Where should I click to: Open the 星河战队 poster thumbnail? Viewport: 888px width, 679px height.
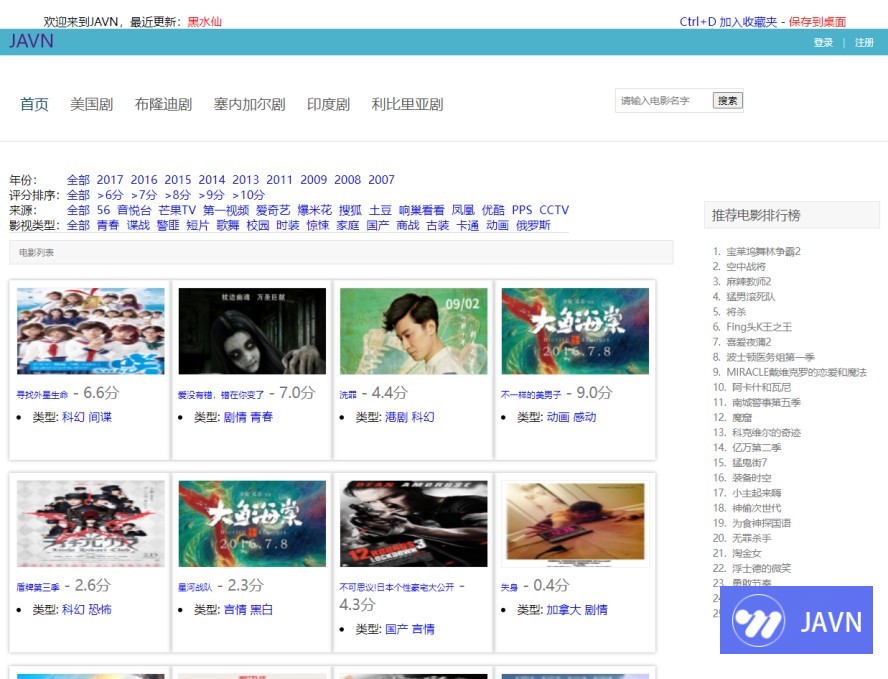click(252, 524)
